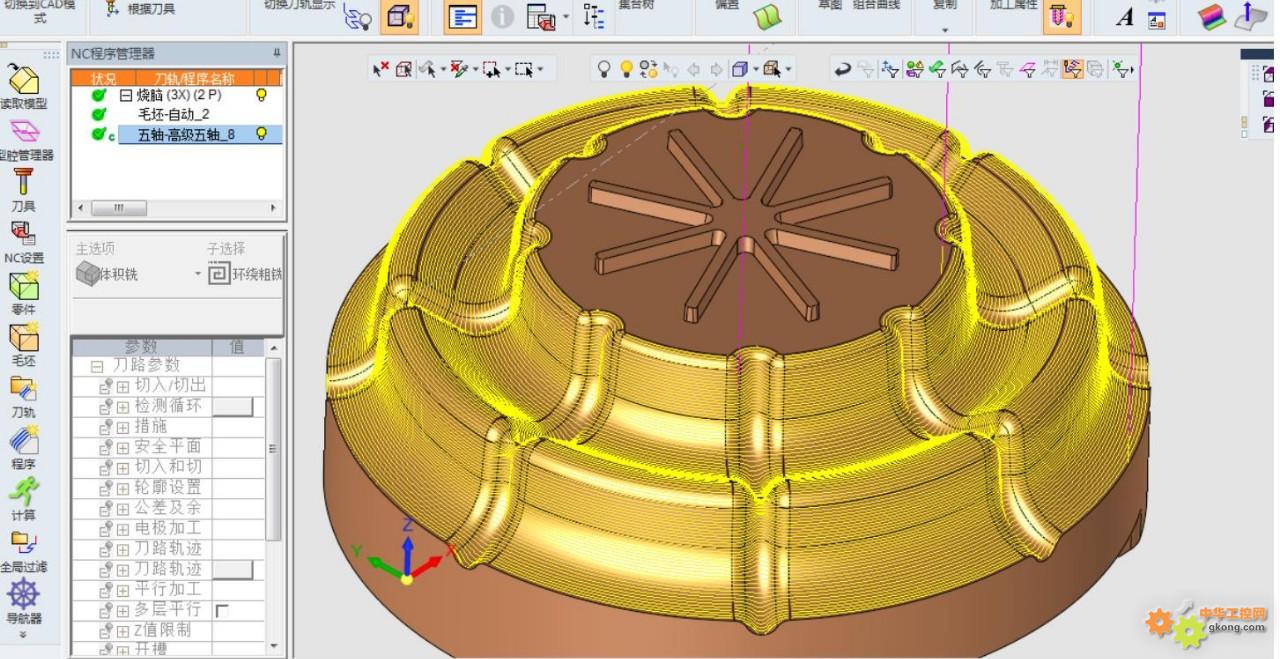Open the 体积铣 main selection dropdown
The height and width of the screenshot is (659, 1280).
point(197,274)
